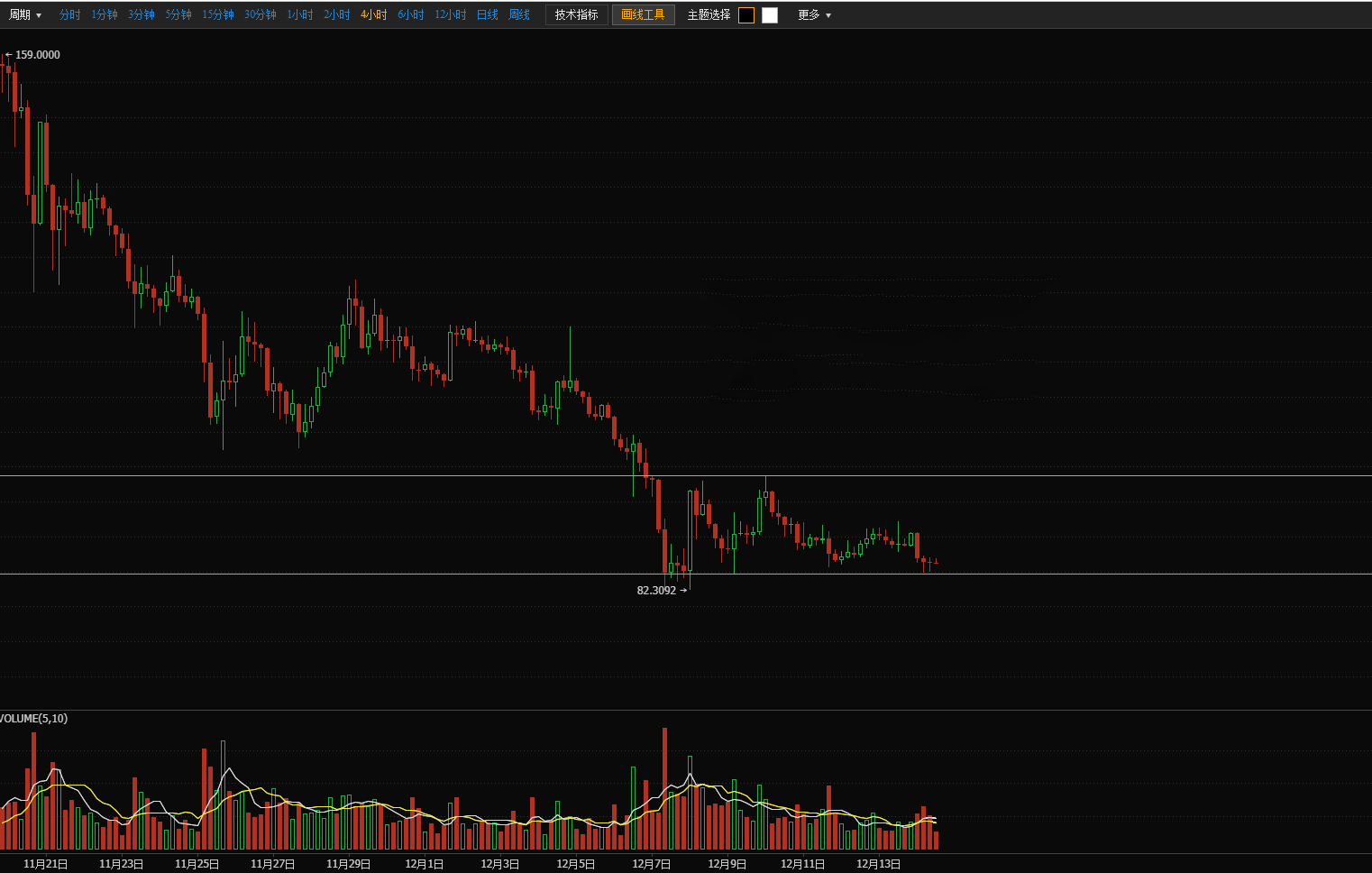Open the 周期 period dropdown
Viewport: 1372px width, 873px height.
click(25, 15)
